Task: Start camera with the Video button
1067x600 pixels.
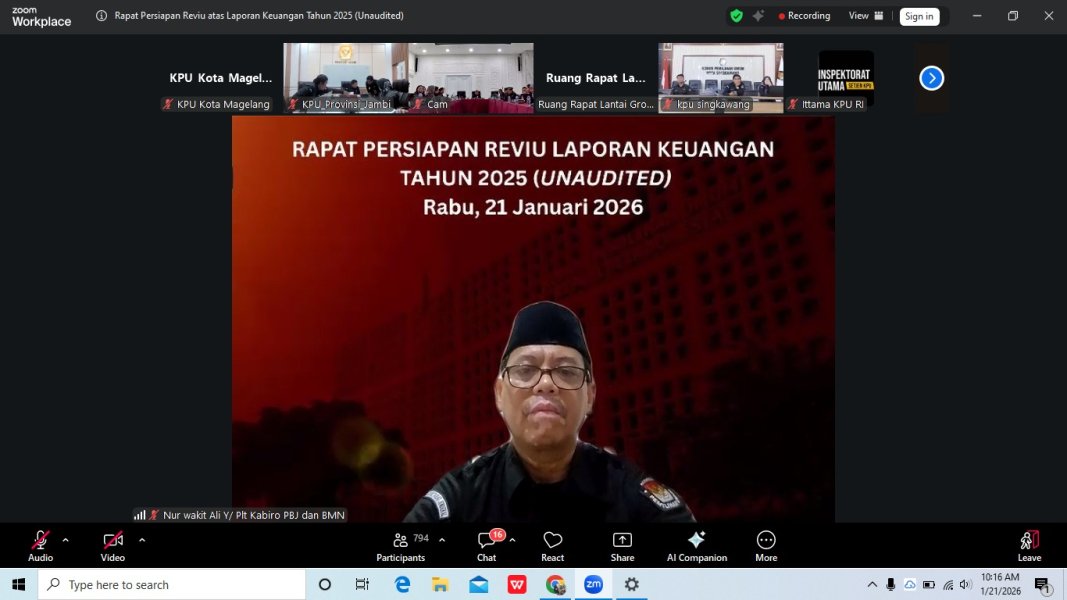Action: 112,545
